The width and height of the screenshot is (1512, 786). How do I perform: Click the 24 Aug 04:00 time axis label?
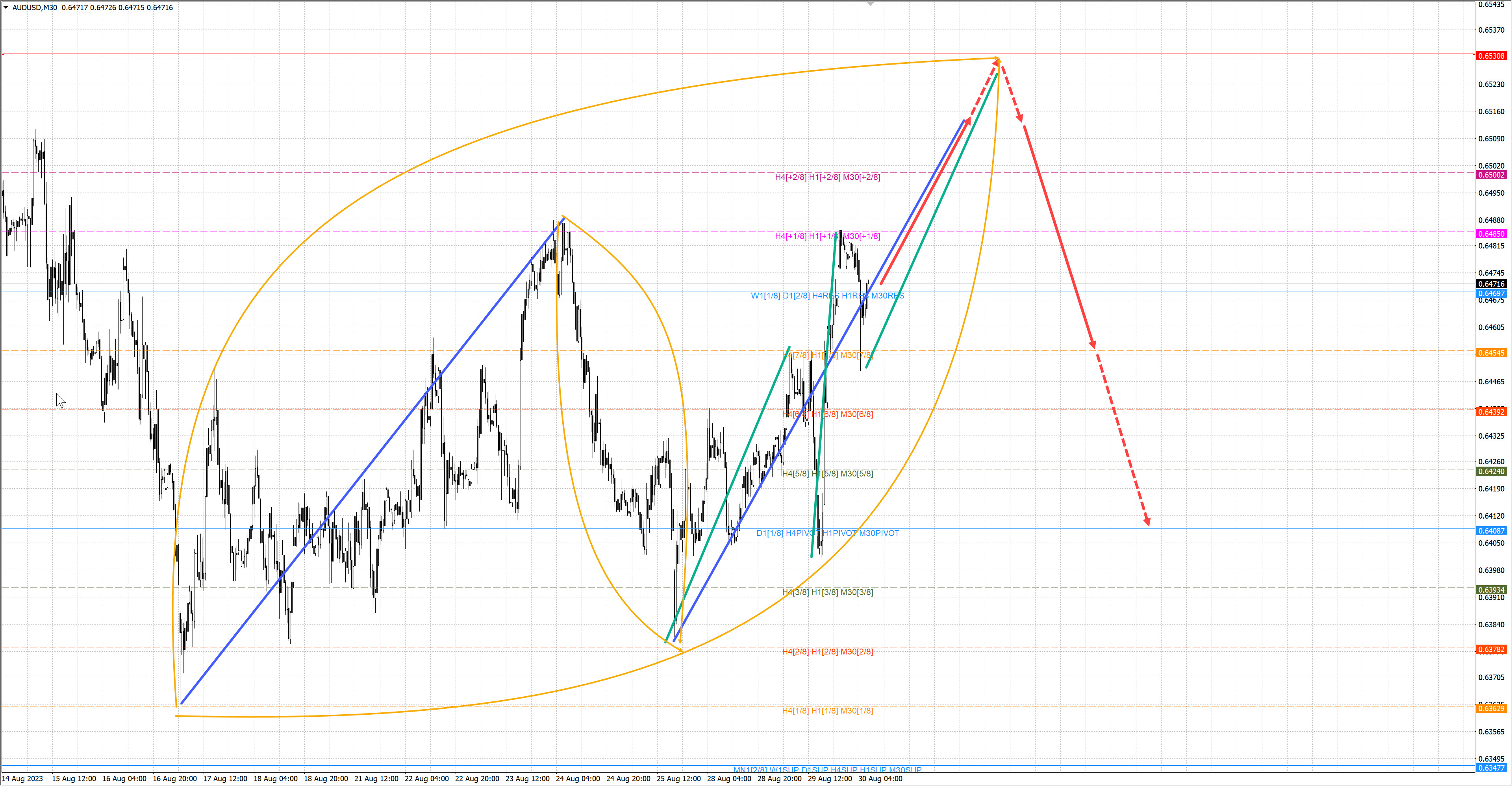[578, 779]
